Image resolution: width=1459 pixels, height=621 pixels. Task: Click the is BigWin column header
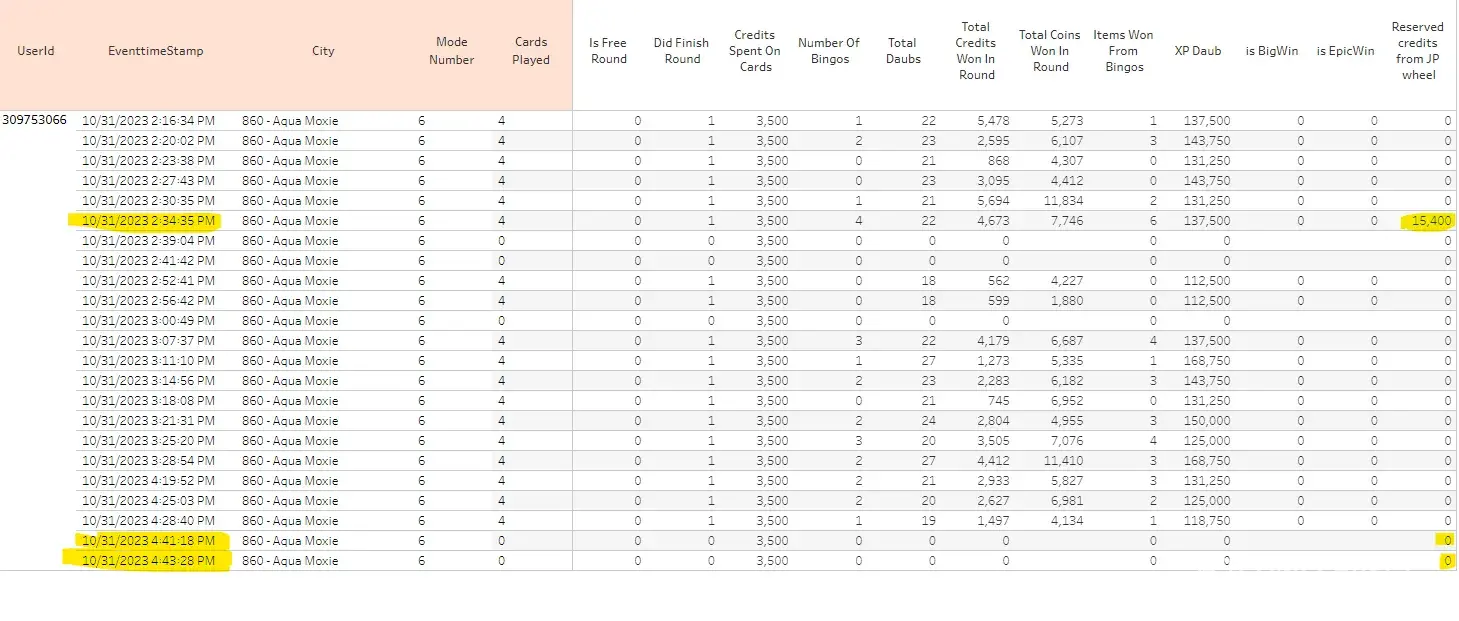coord(1271,51)
